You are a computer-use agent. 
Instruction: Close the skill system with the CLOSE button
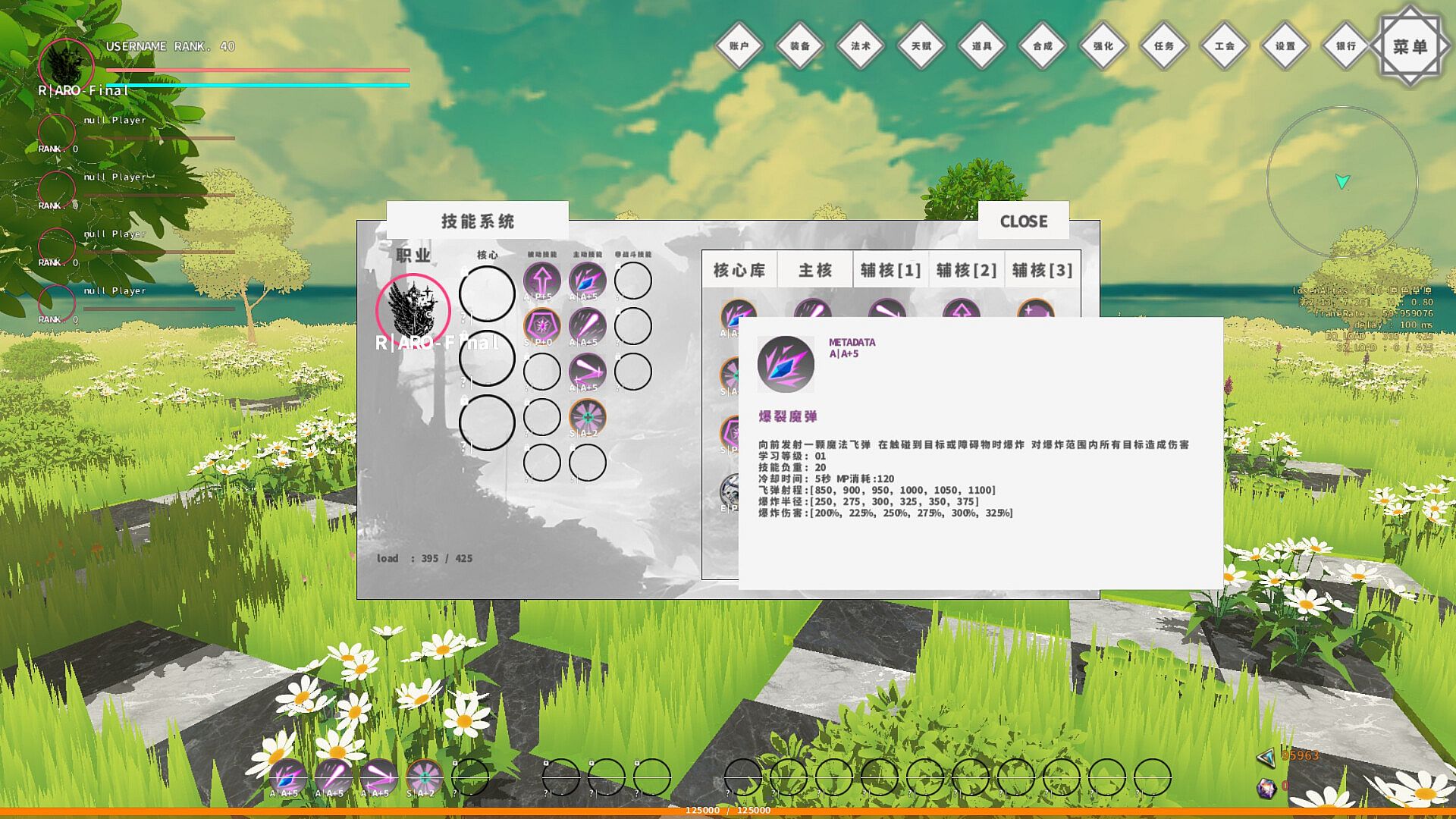click(x=1023, y=221)
